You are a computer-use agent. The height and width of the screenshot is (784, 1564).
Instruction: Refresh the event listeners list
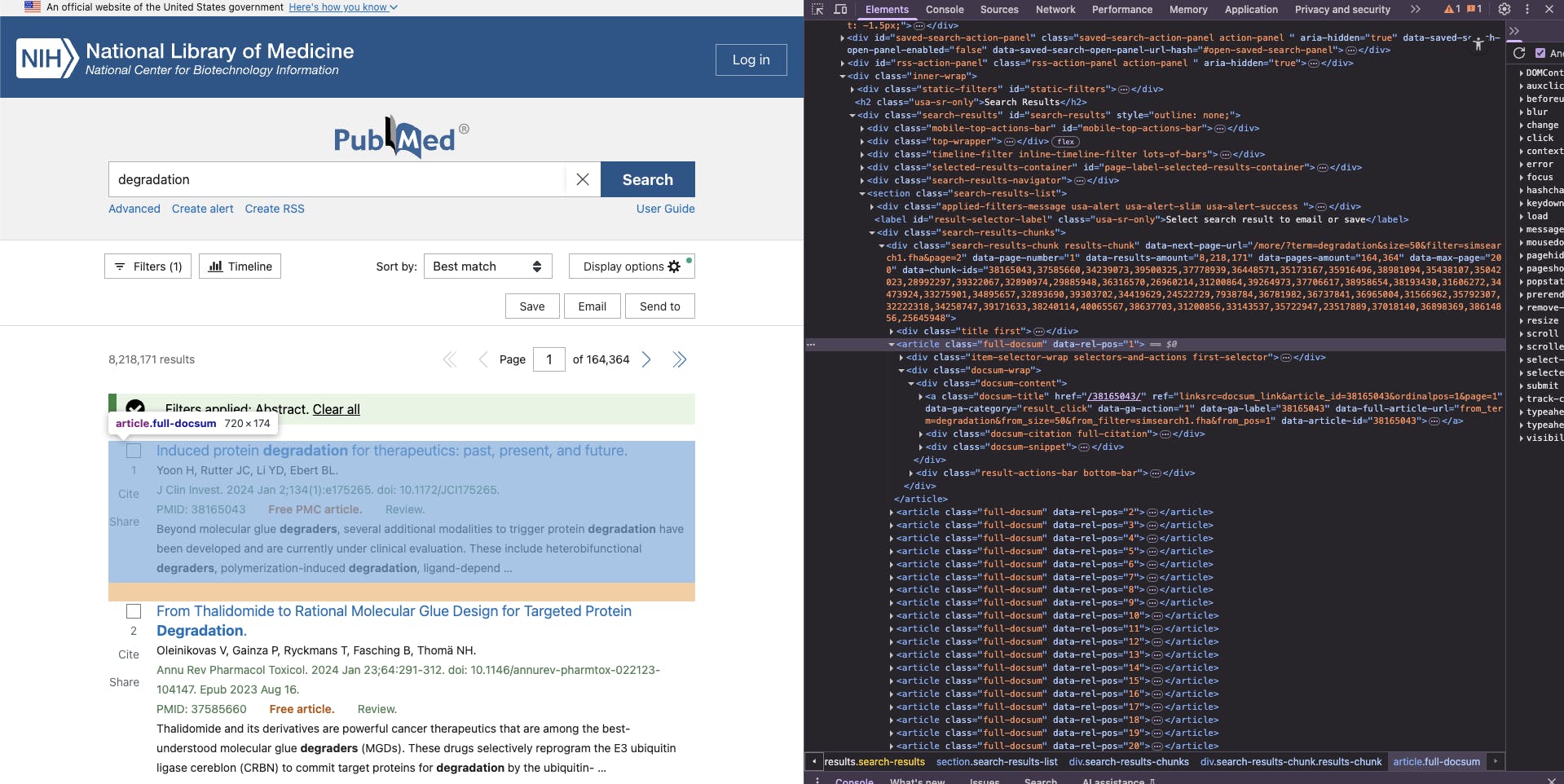pyautogui.click(x=1519, y=53)
